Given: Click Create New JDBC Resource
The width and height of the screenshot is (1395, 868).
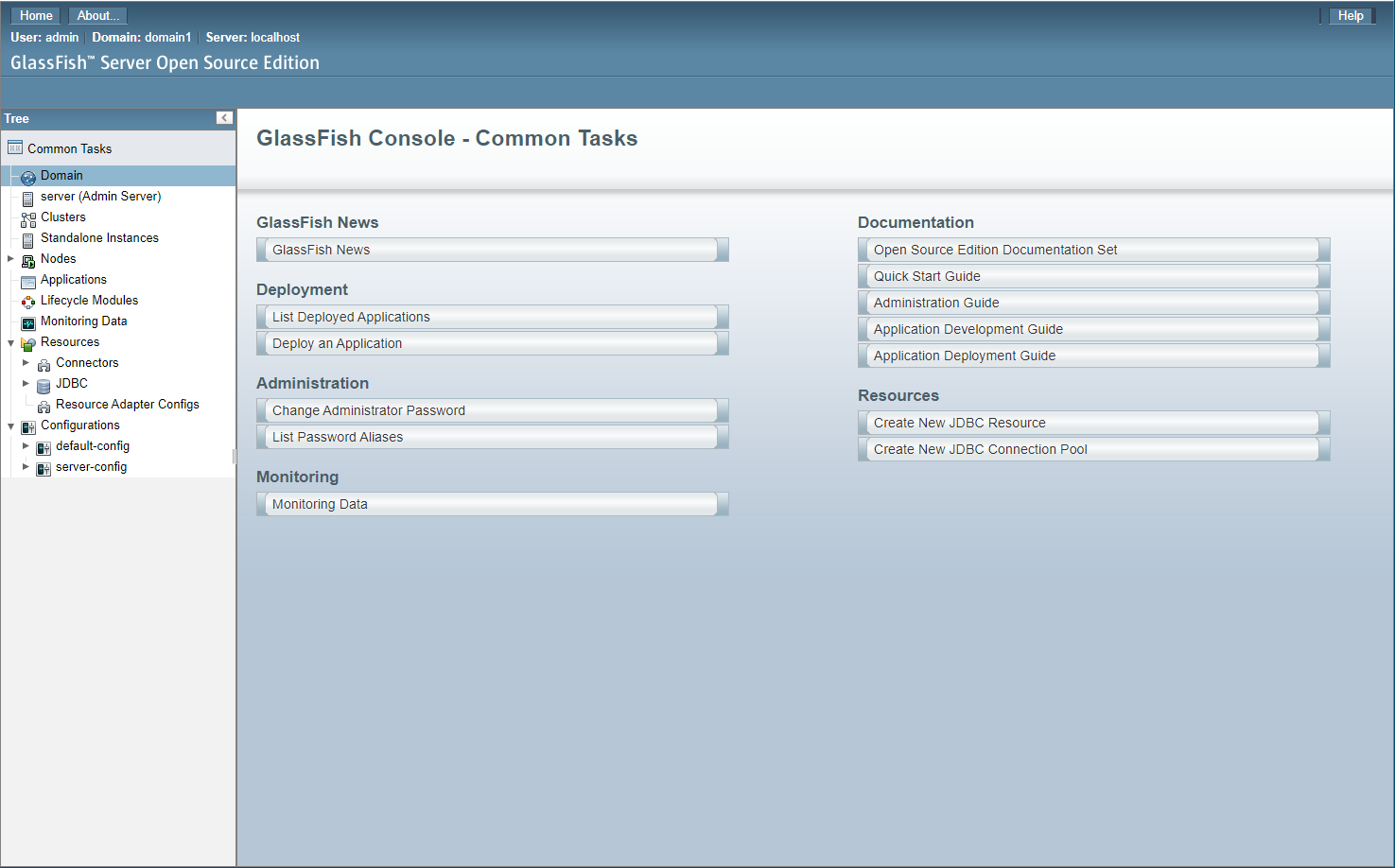Looking at the screenshot, I should click(1093, 423).
